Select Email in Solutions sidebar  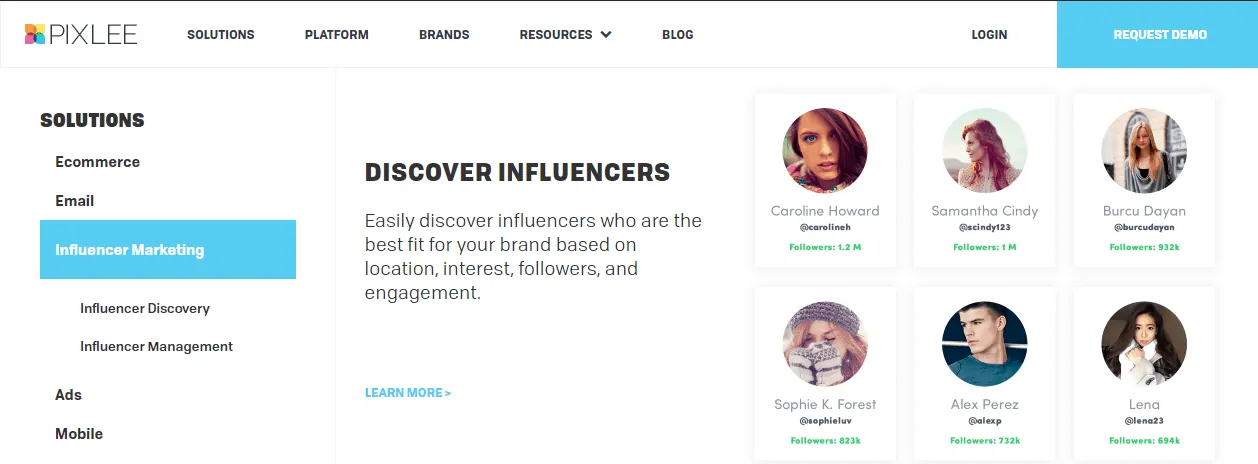coord(75,201)
